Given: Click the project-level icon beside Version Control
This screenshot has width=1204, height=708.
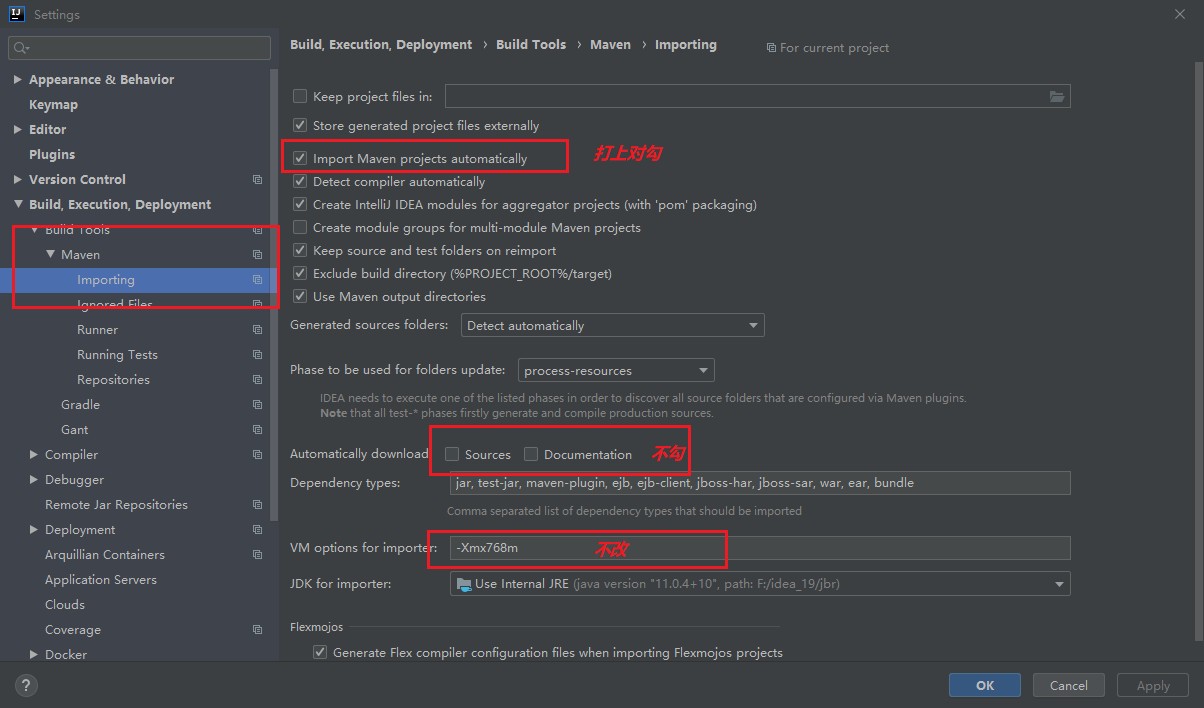Looking at the screenshot, I should pos(257,180).
